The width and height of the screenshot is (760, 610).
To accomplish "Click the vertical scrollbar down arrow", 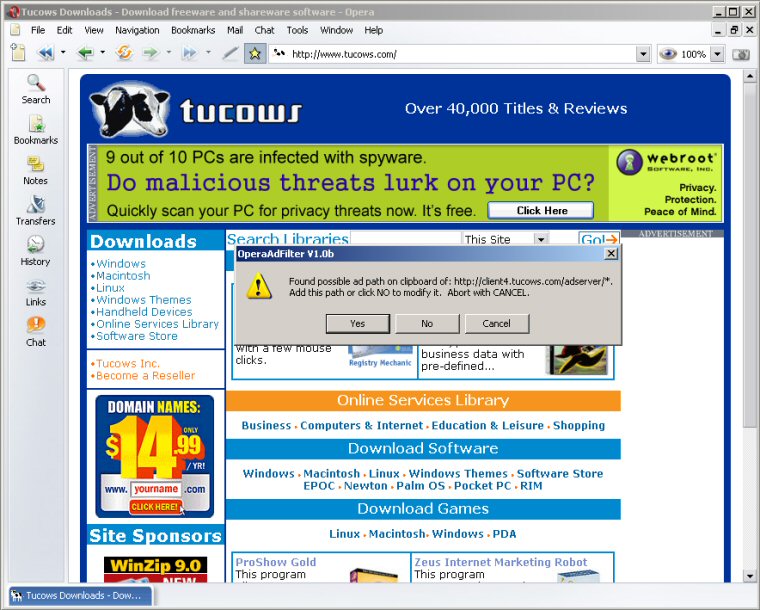I will coord(750,576).
